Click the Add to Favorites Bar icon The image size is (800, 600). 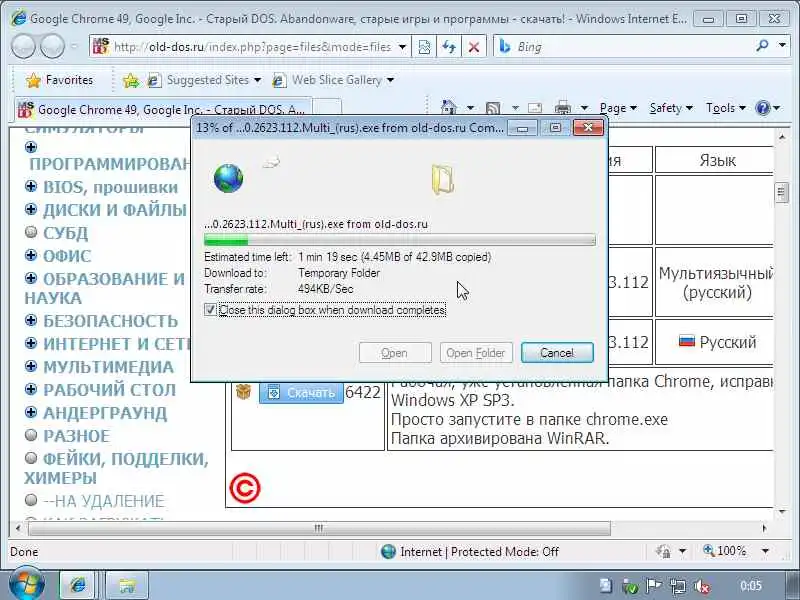click(131, 80)
